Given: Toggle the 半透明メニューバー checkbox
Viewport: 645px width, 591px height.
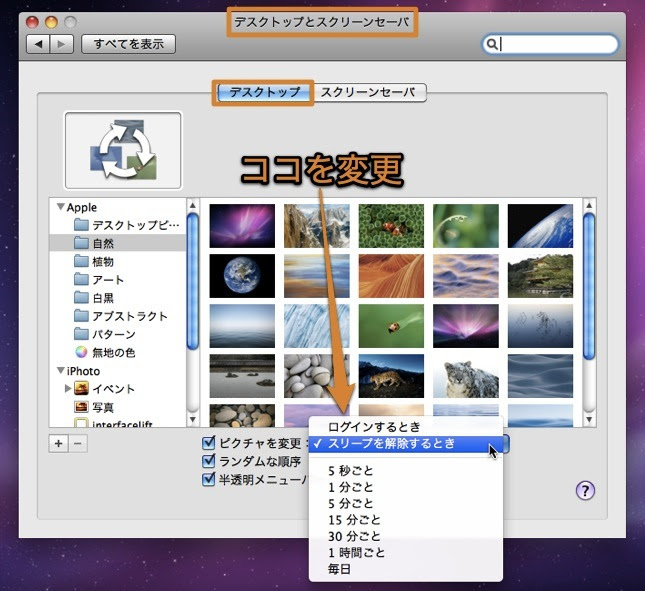Looking at the screenshot, I should click(x=209, y=479).
